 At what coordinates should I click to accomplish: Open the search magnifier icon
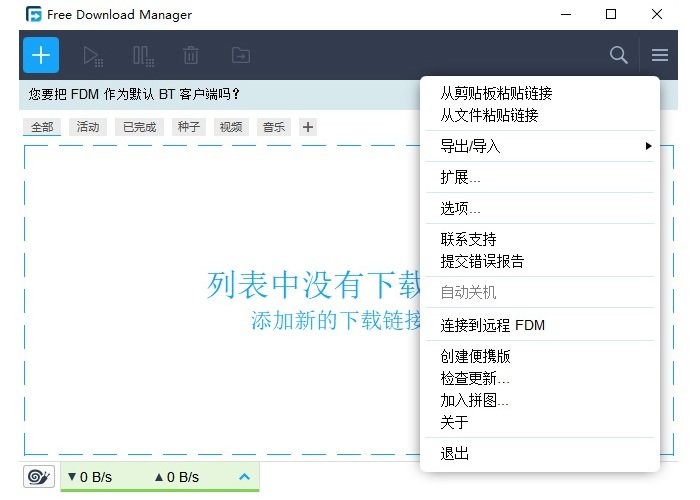tap(619, 55)
